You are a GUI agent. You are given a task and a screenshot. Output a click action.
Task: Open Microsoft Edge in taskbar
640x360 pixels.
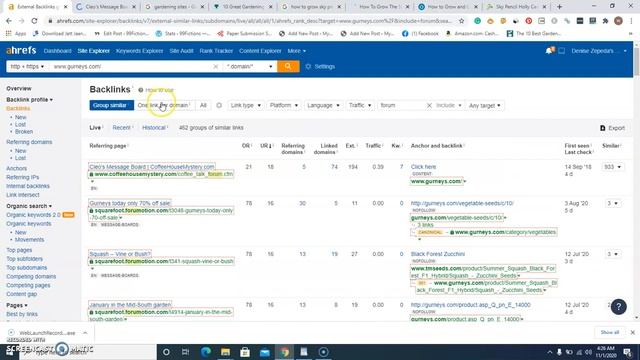pyautogui.click(x=206, y=352)
